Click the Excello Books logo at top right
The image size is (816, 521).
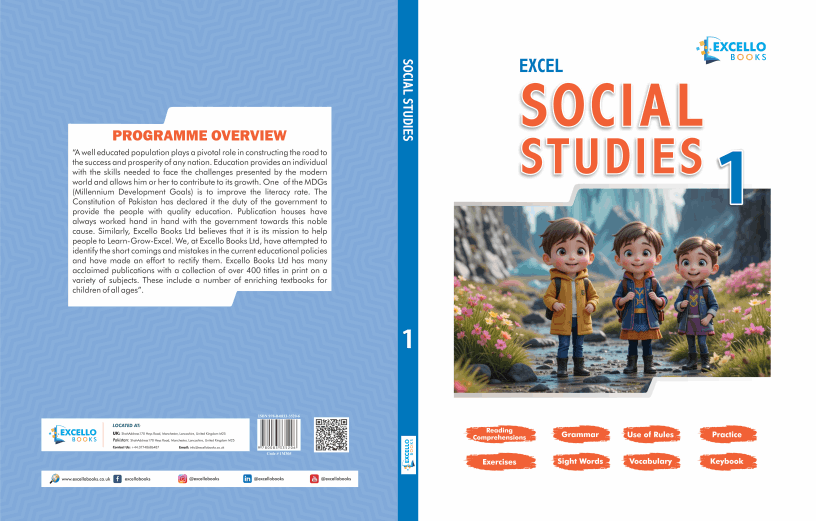(733, 48)
